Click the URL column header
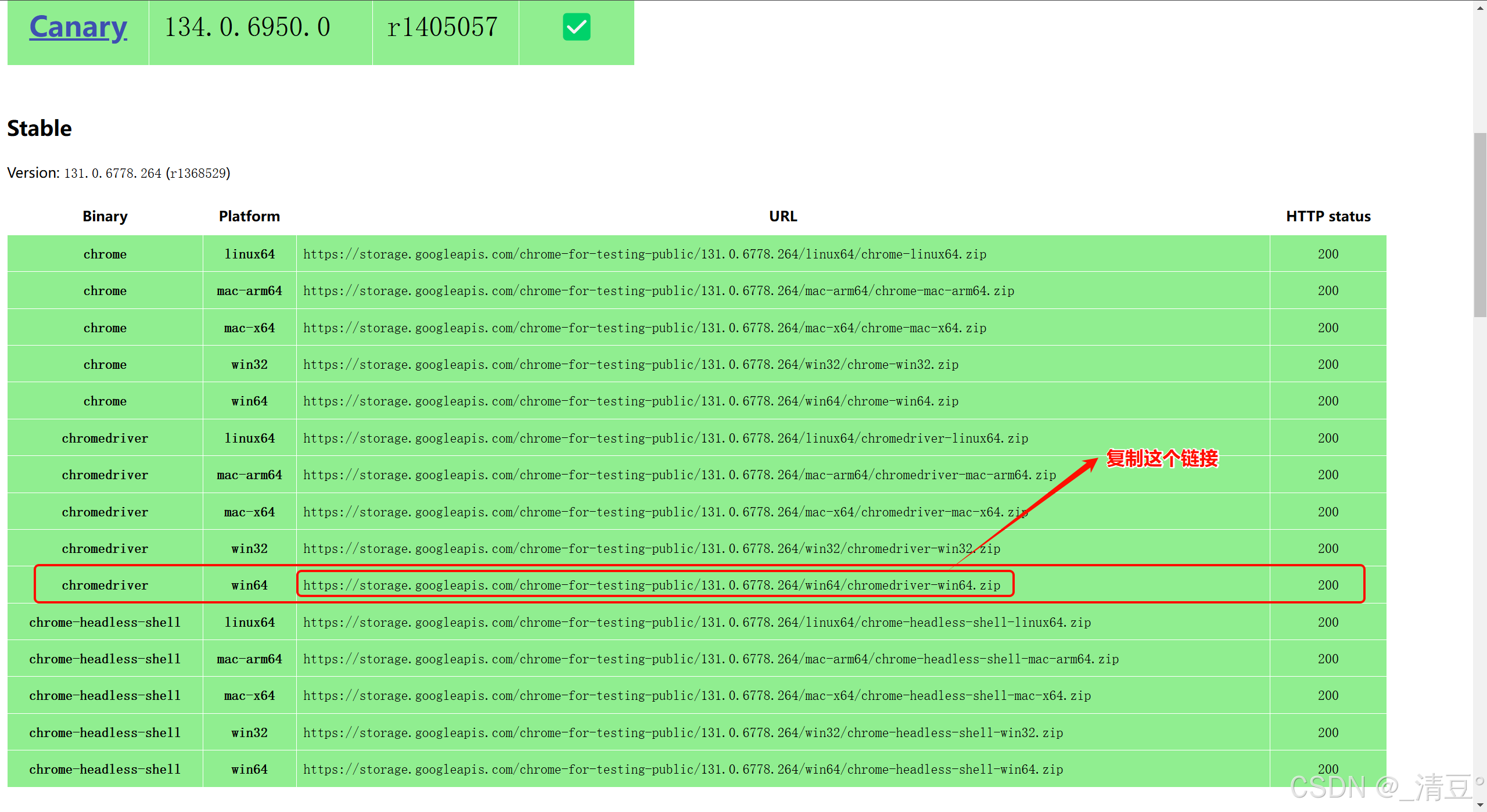The height and width of the screenshot is (812, 1487). pyautogui.click(x=783, y=216)
